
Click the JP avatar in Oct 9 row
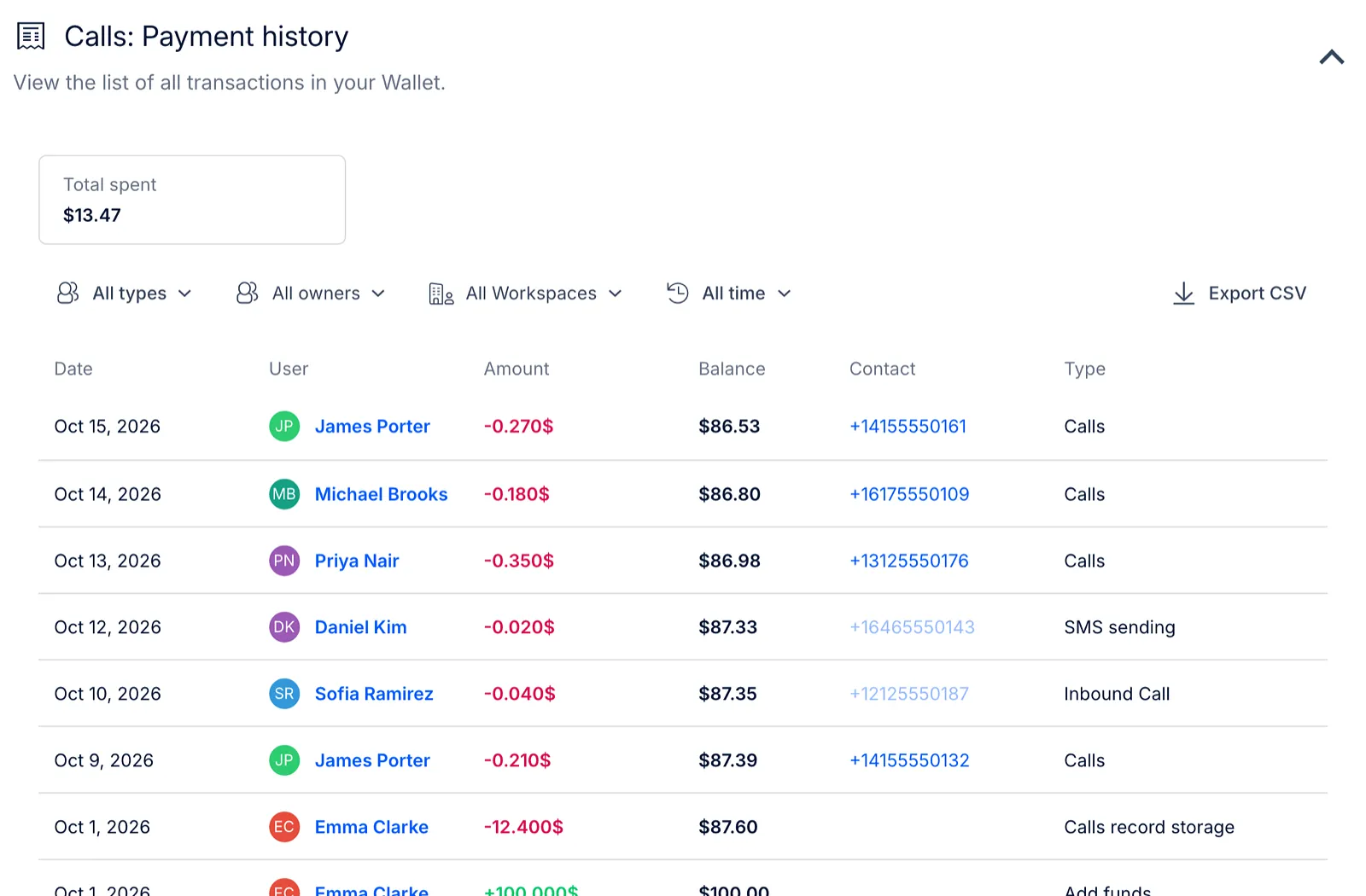pyautogui.click(x=284, y=761)
